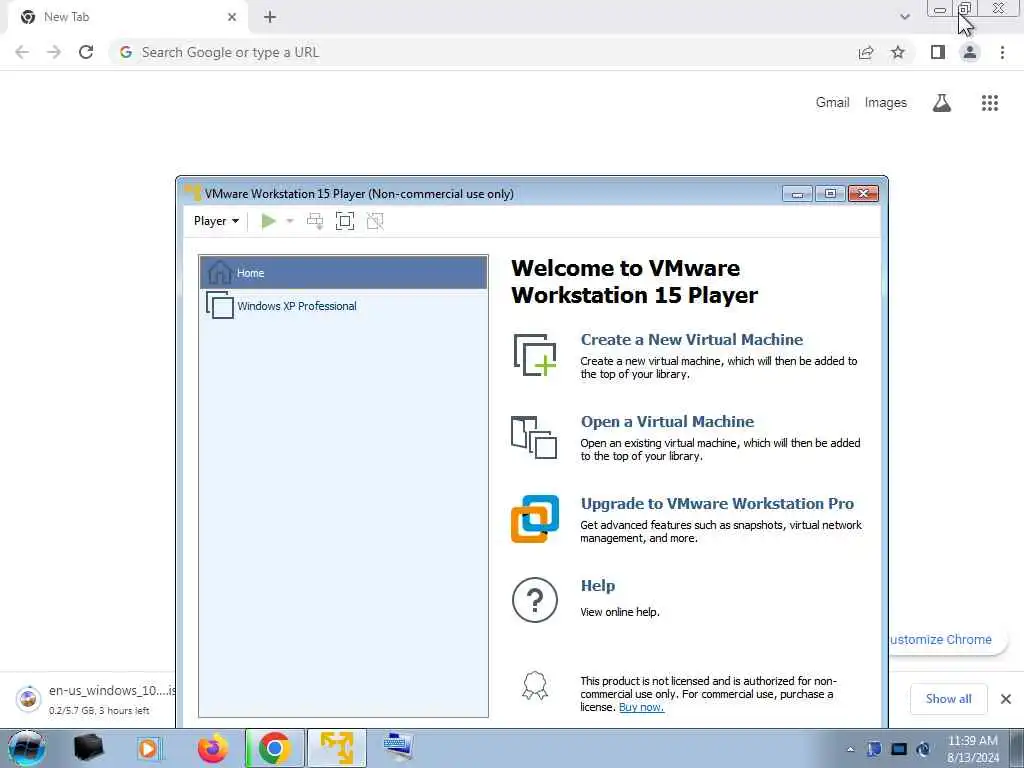Minimize the VMware Player window

(797, 193)
